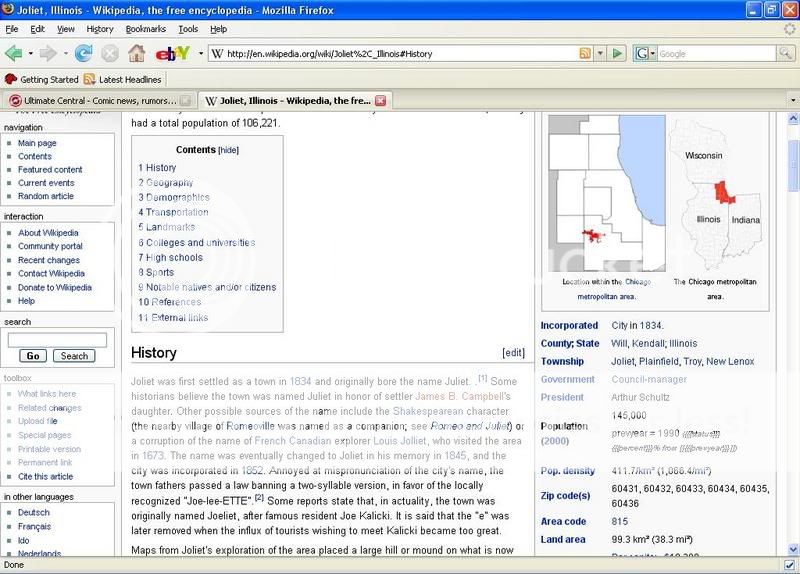
Task: Click the Area code infobox label
Action: coord(563,521)
